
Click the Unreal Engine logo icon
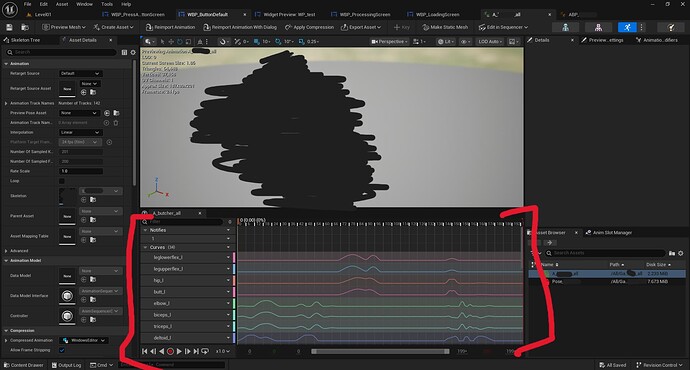[x=10, y=9]
